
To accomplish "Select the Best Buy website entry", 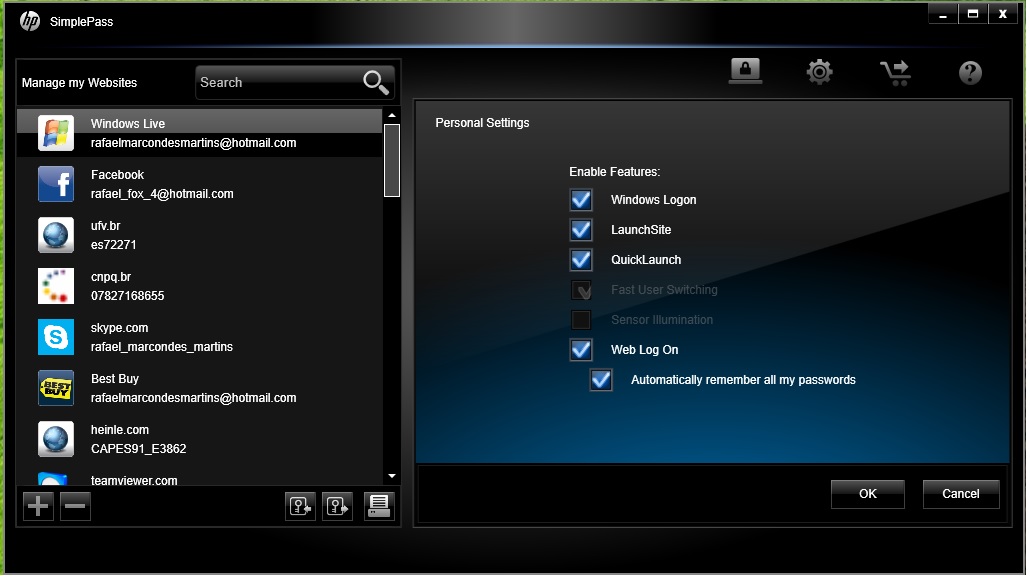I will (x=199, y=388).
